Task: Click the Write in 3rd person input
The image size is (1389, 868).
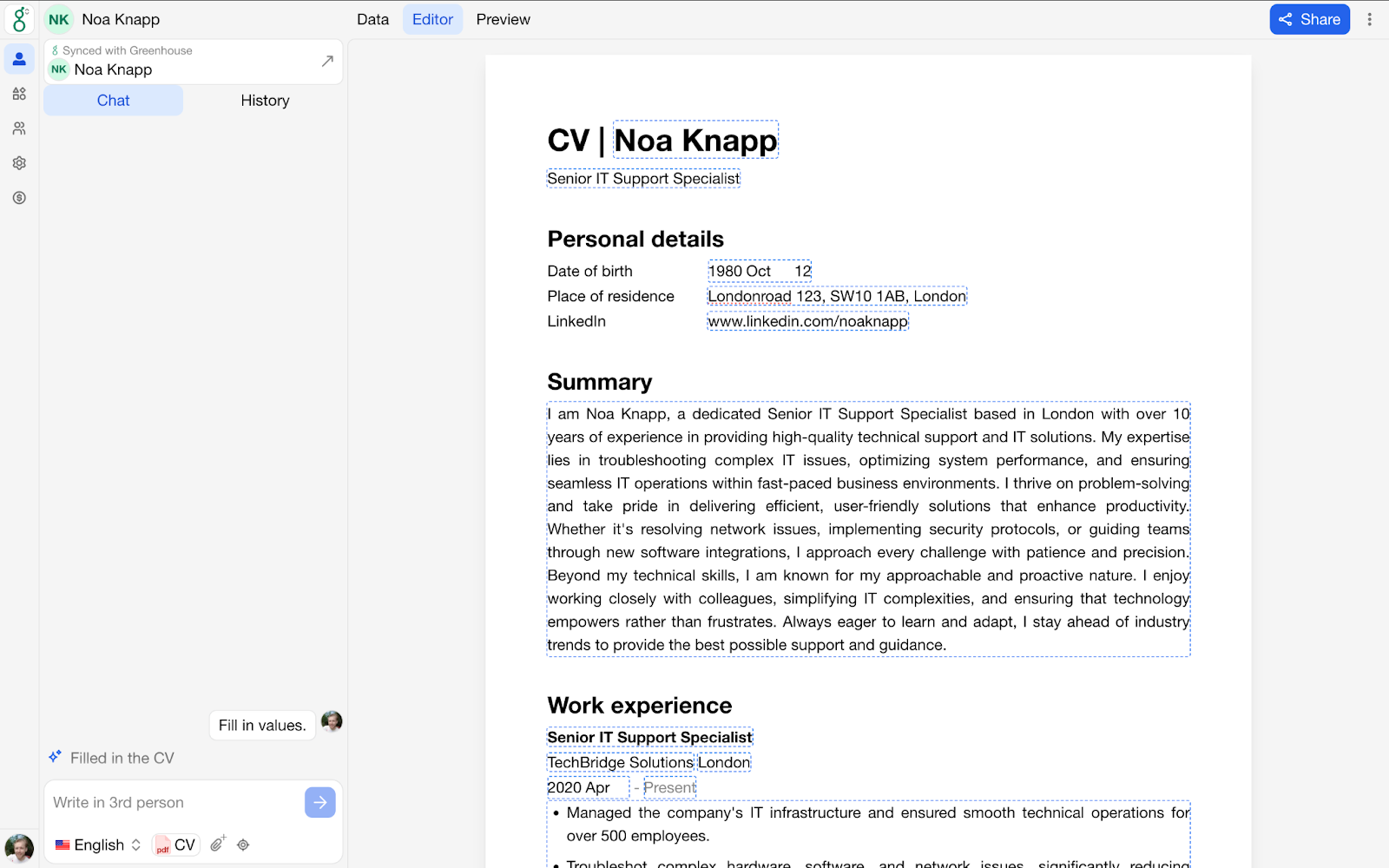Action: click(x=174, y=803)
